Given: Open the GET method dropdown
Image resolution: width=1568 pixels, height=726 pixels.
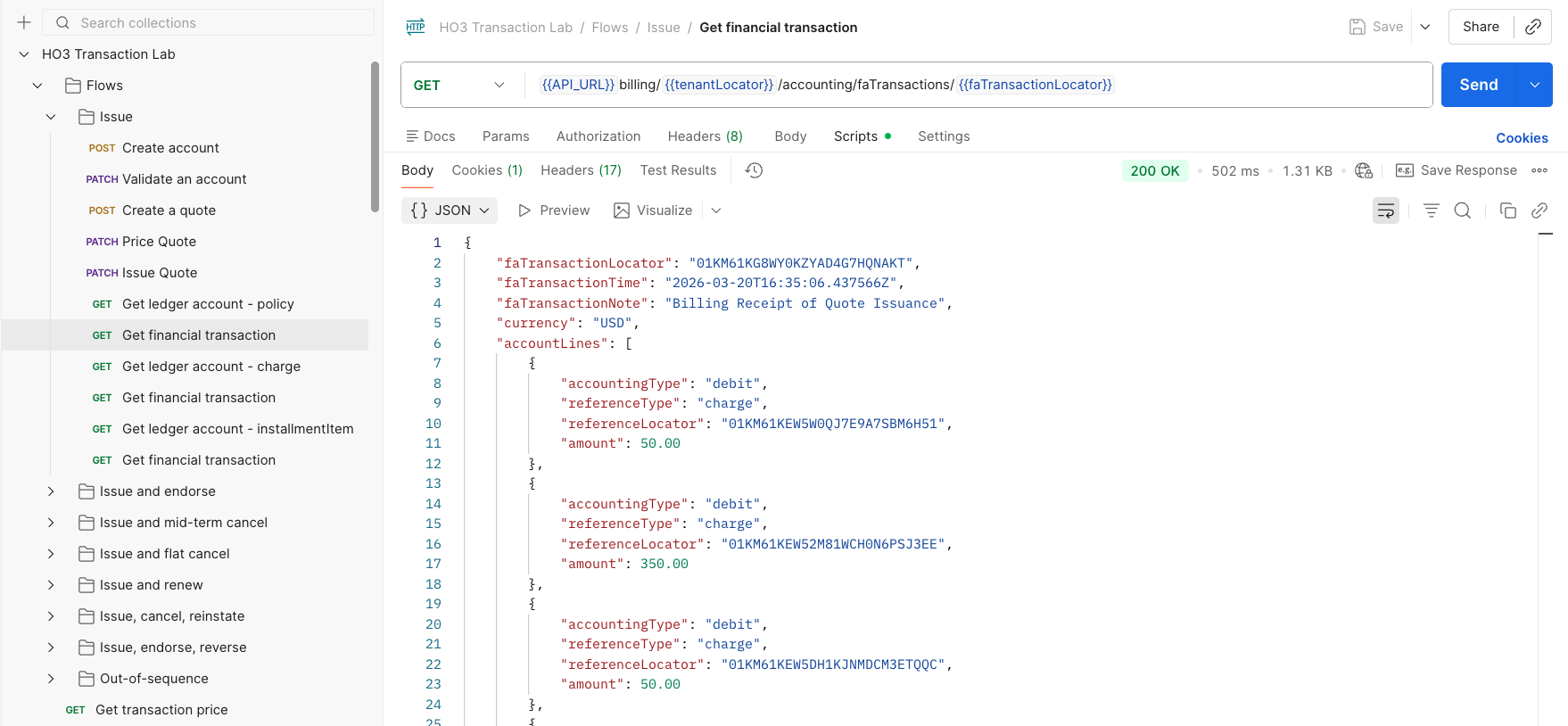Looking at the screenshot, I should point(460,85).
